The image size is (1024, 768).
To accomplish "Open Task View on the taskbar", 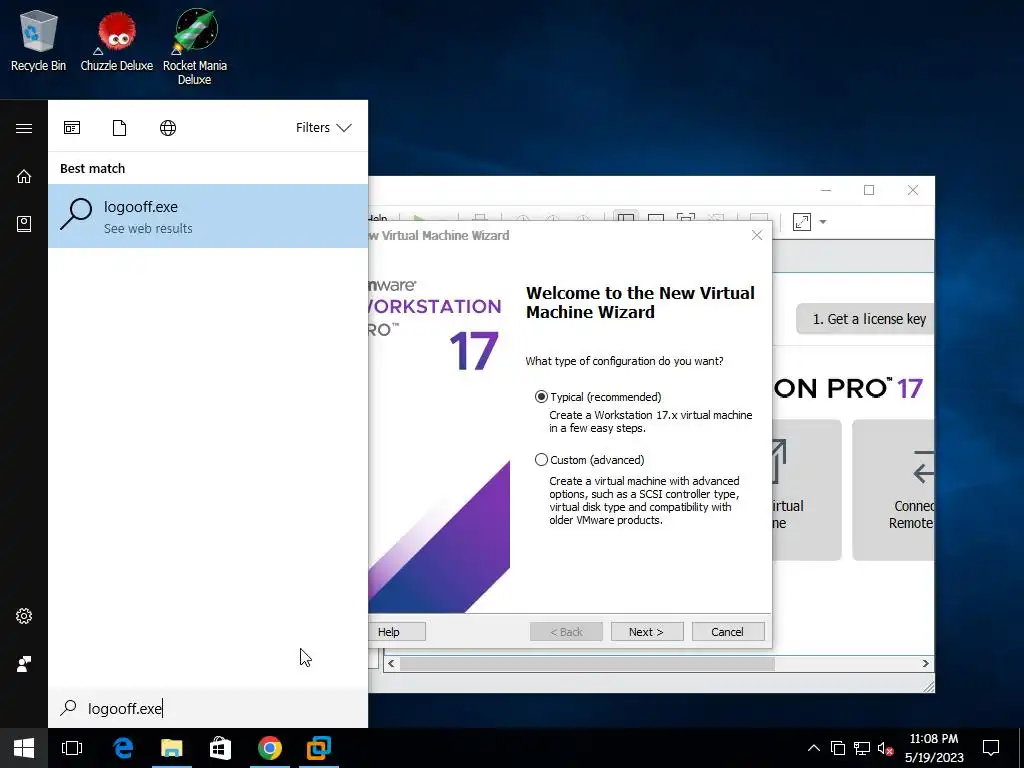I will [72, 748].
